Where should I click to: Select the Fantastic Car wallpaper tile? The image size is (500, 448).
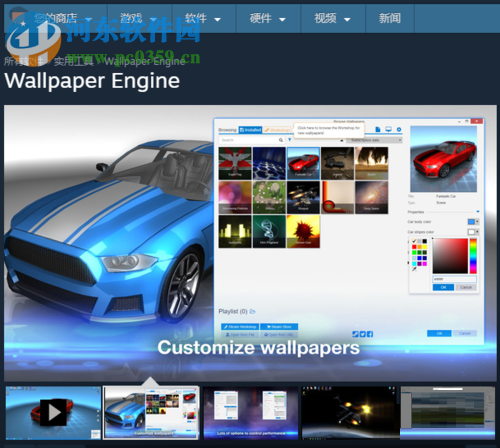[303, 163]
